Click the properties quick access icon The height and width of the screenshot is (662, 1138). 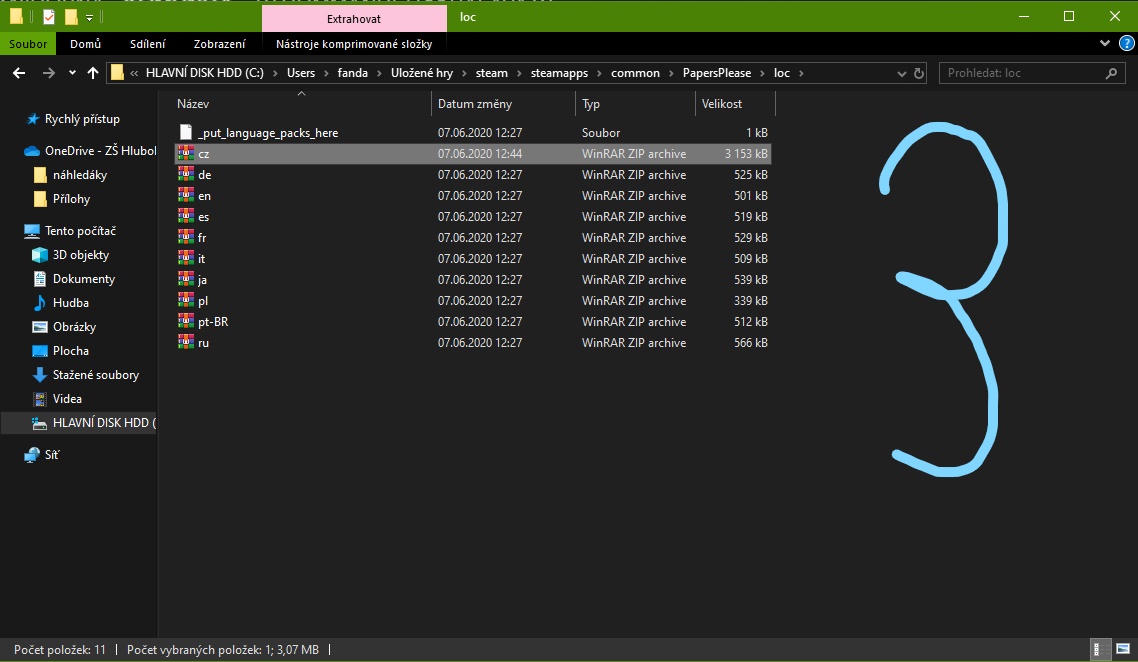tap(49, 16)
